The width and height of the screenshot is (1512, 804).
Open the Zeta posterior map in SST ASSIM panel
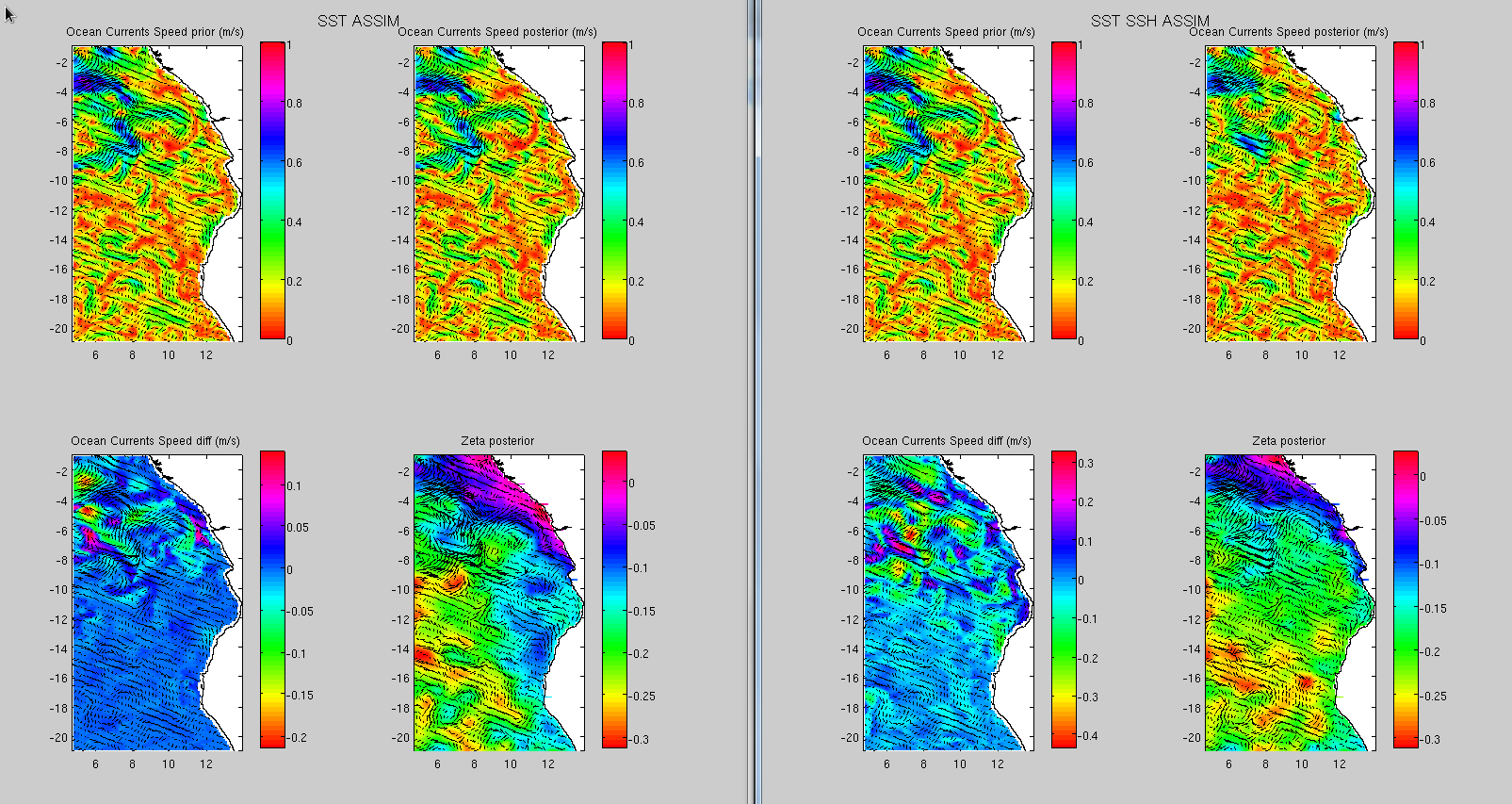(498, 602)
